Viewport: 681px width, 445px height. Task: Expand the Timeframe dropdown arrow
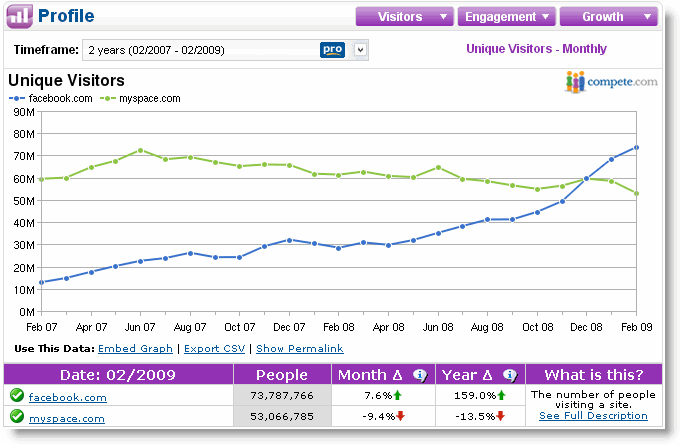click(360, 50)
